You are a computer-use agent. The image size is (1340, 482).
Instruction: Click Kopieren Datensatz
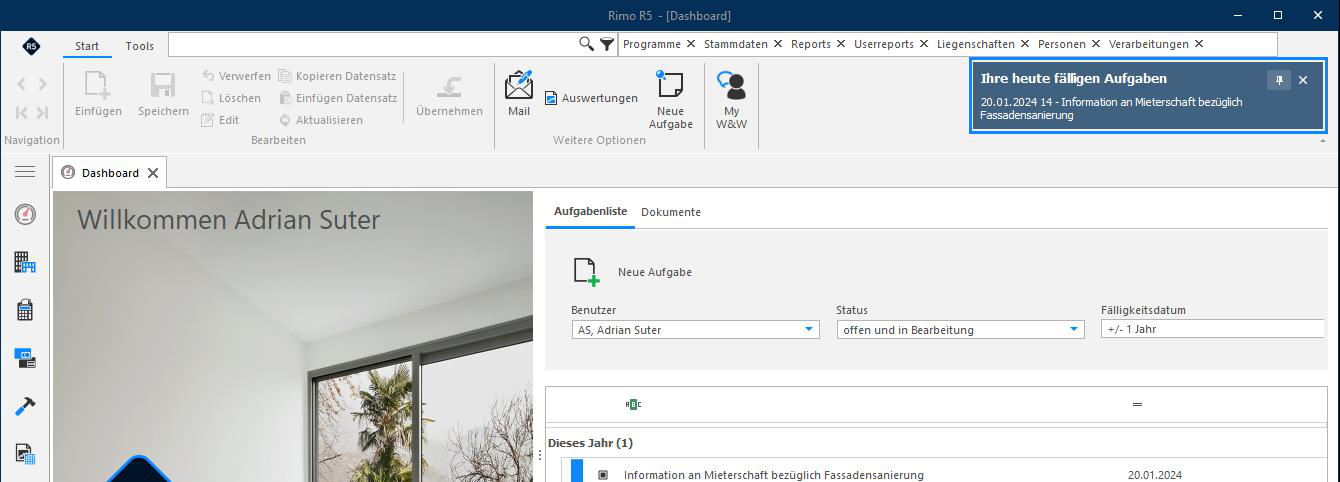(338, 76)
